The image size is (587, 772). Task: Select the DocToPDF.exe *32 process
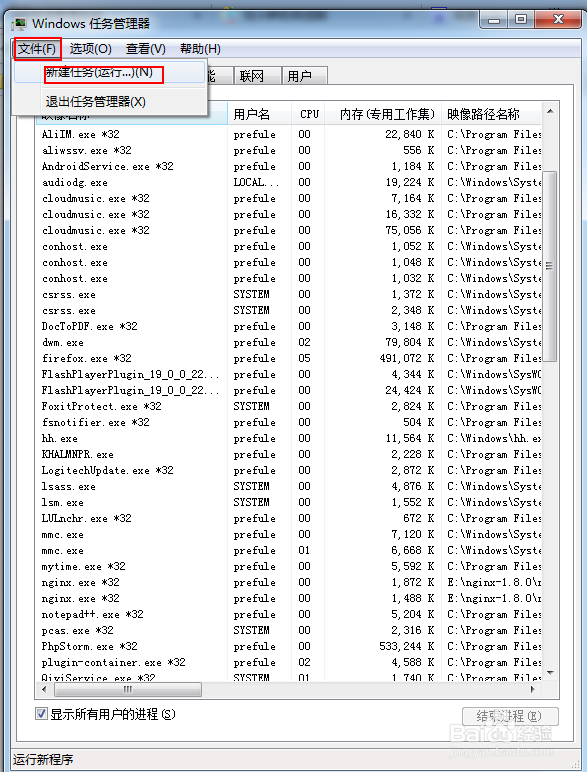pos(289,326)
